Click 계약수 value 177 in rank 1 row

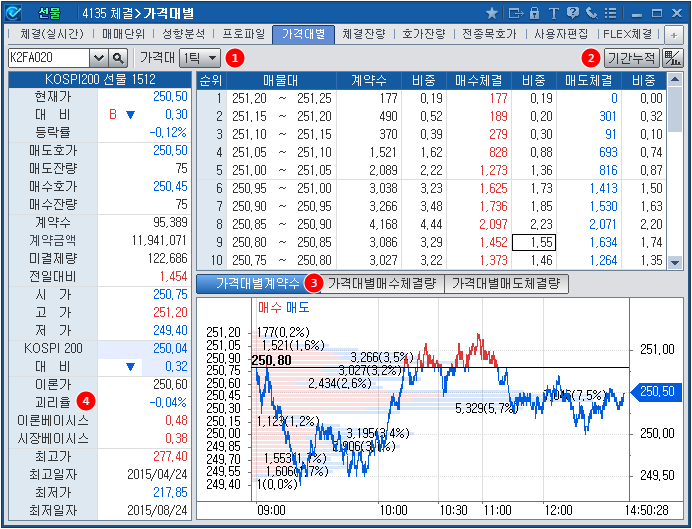point(387,98)
